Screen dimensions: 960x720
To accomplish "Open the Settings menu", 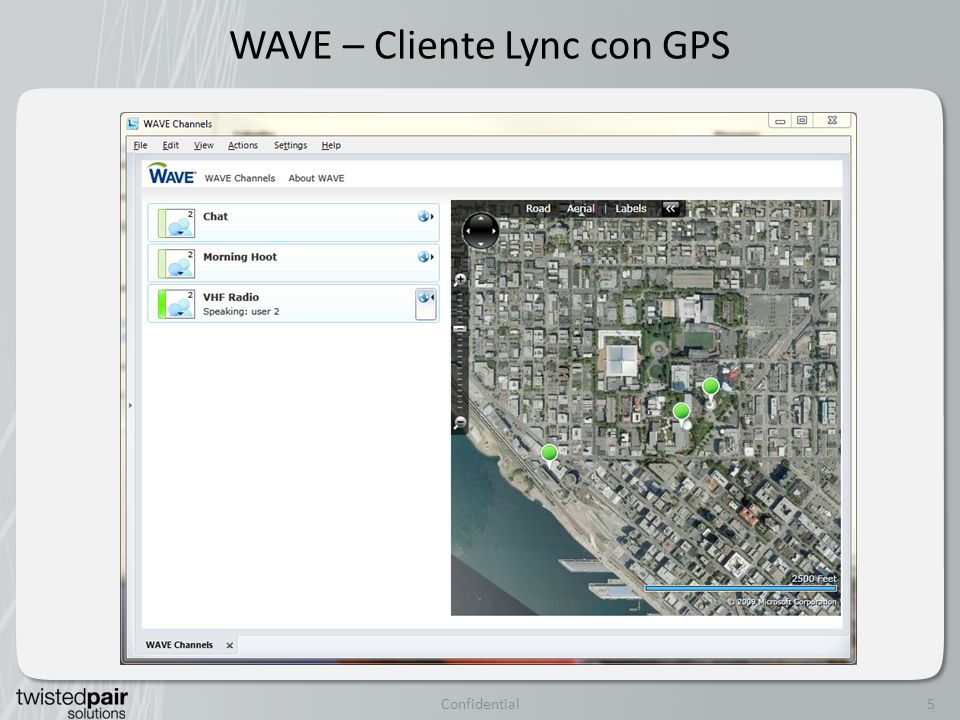I will click(290, 145).
